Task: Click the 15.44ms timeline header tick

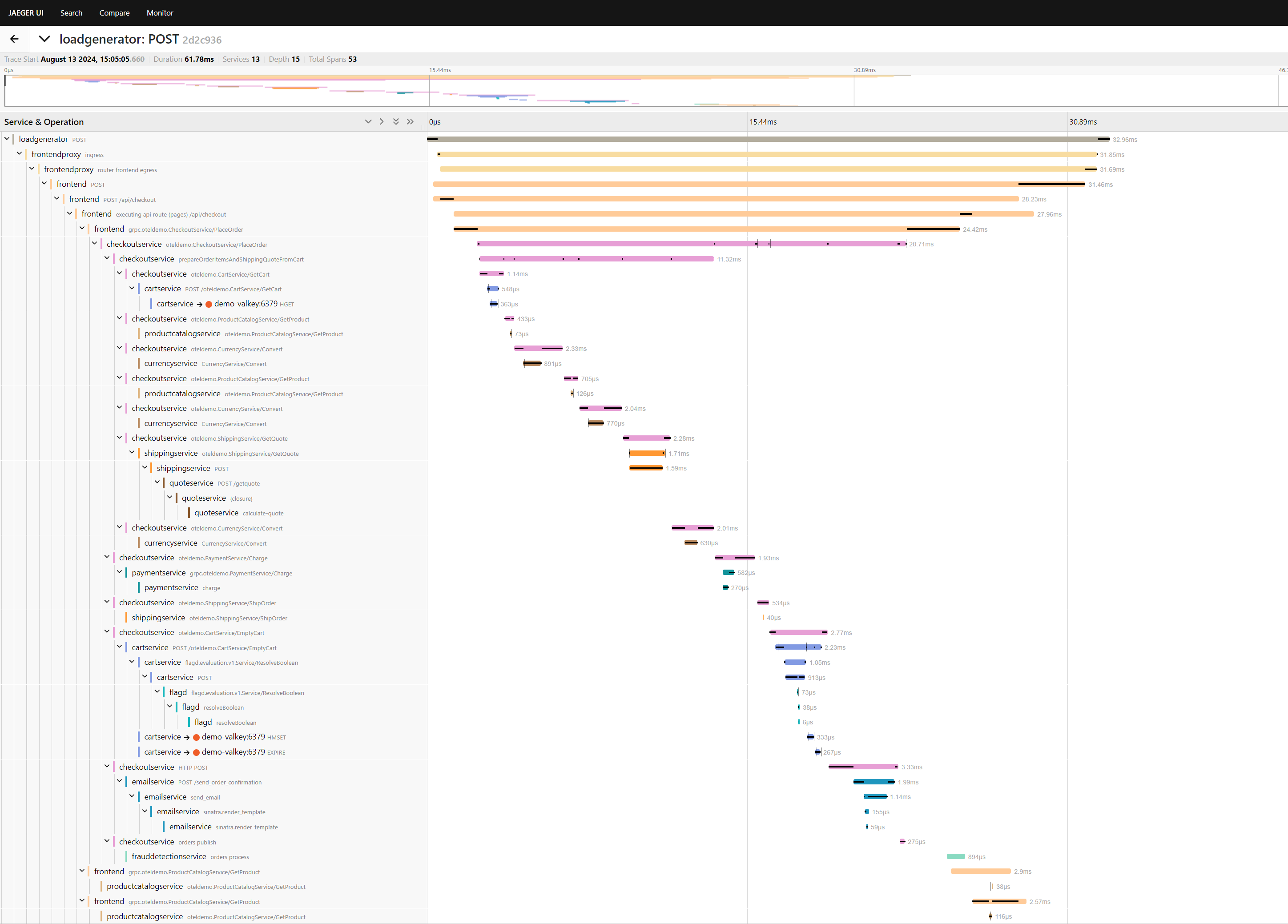Action: tap(763, 122)
